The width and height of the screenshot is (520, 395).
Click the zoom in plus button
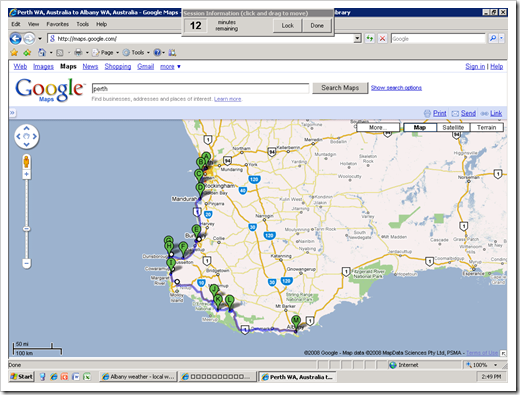pos(26,174)
